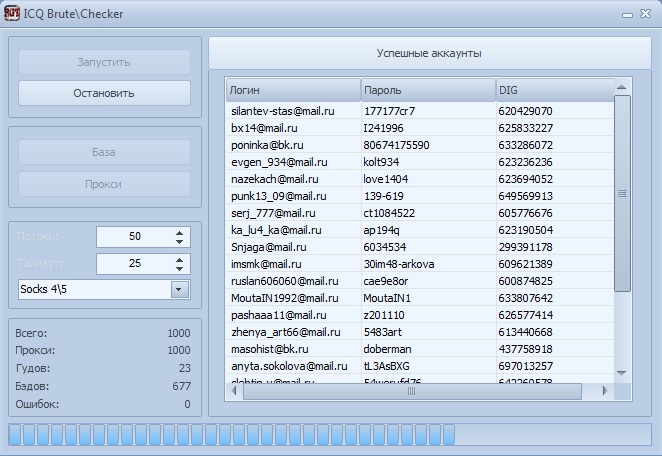662x456 pixels.
Task: Click the Таймаут field showing 25
Action: coord(135,263)
